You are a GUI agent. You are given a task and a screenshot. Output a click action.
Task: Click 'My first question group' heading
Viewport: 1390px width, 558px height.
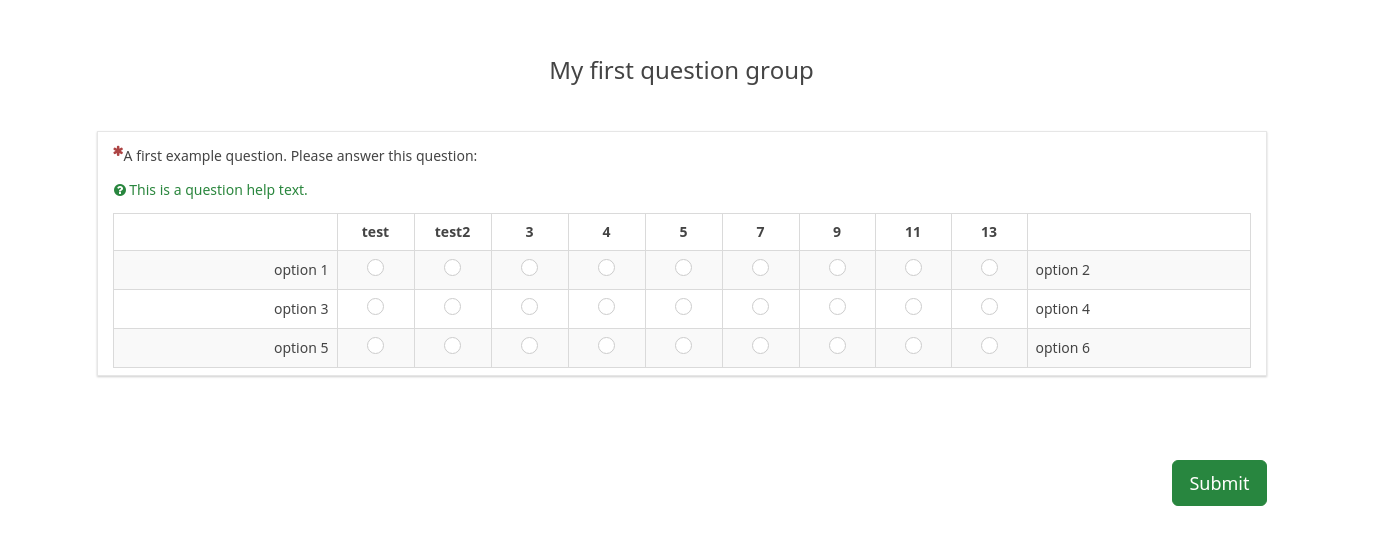(681, 71)
